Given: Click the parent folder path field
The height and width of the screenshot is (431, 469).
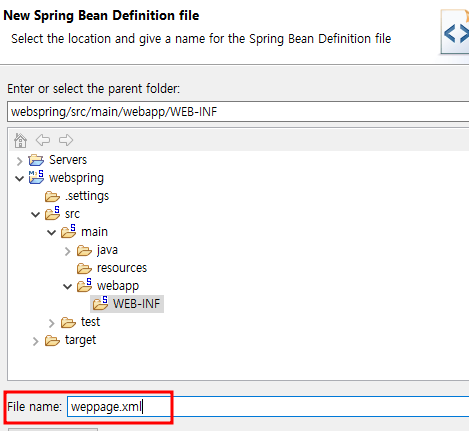Looking at the screenshot, I should point(238,112).
